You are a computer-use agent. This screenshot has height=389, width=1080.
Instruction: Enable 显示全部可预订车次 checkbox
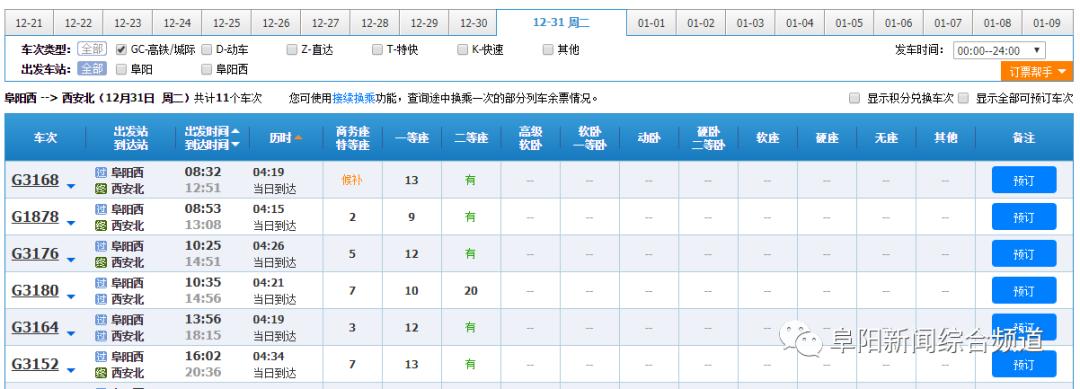pos(964,98)
